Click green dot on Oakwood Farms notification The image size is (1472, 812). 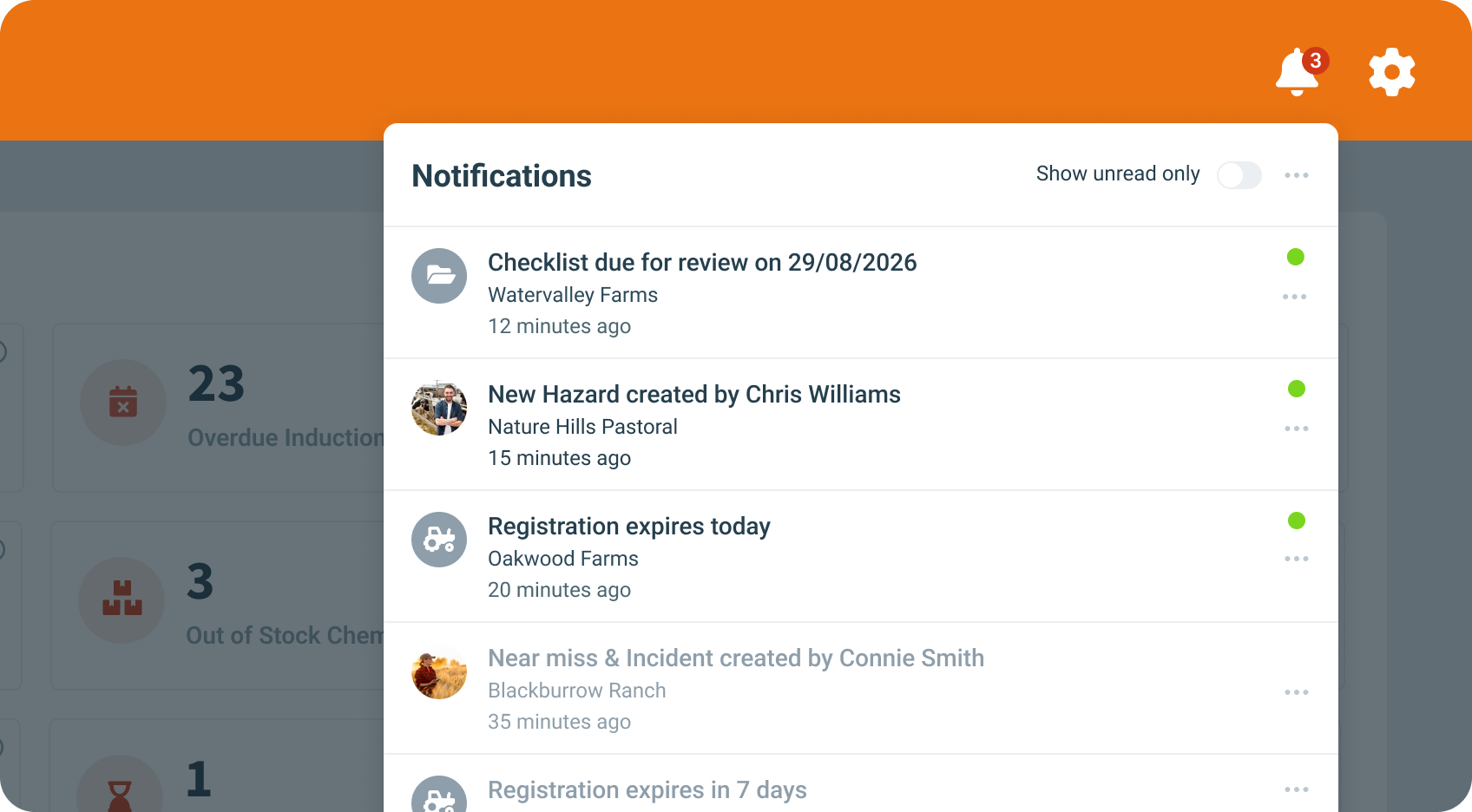coord(1297,521)
